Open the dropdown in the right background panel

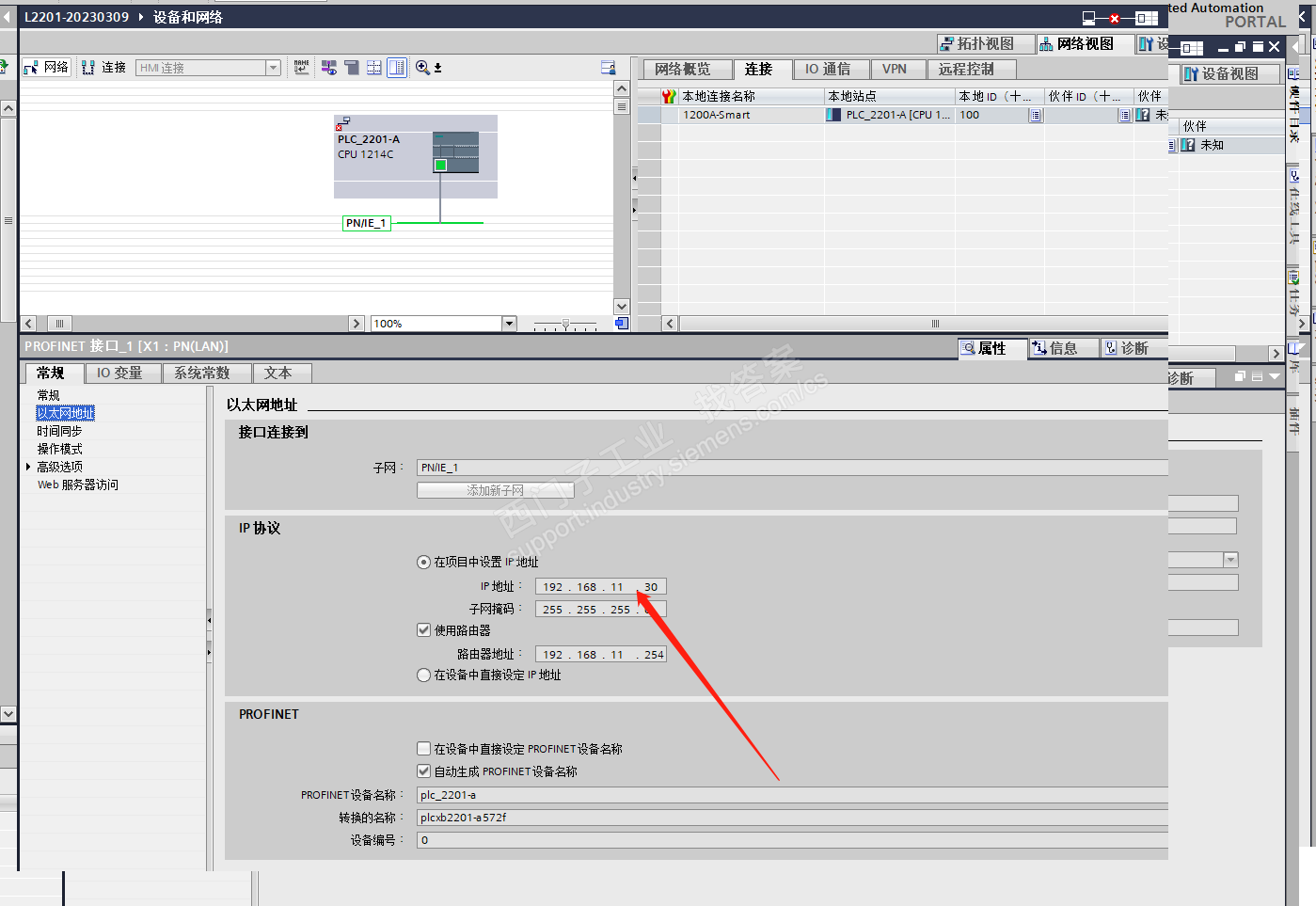1230,560
